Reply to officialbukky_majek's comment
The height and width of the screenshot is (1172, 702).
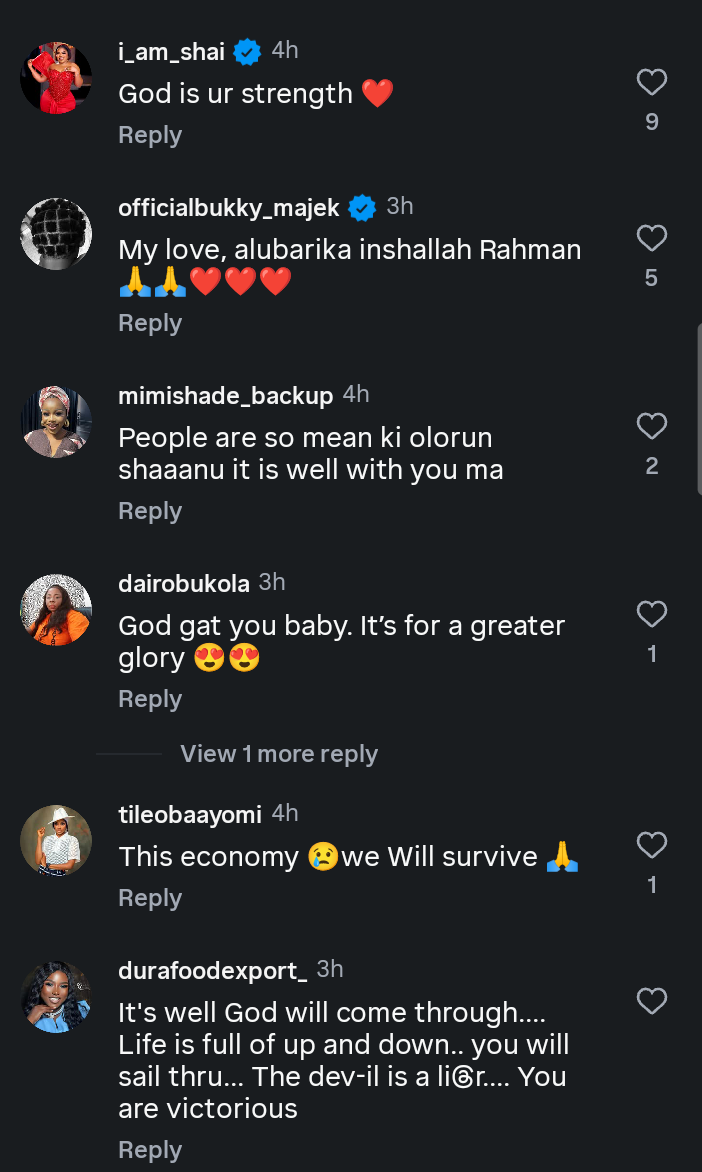pos(150,323)
